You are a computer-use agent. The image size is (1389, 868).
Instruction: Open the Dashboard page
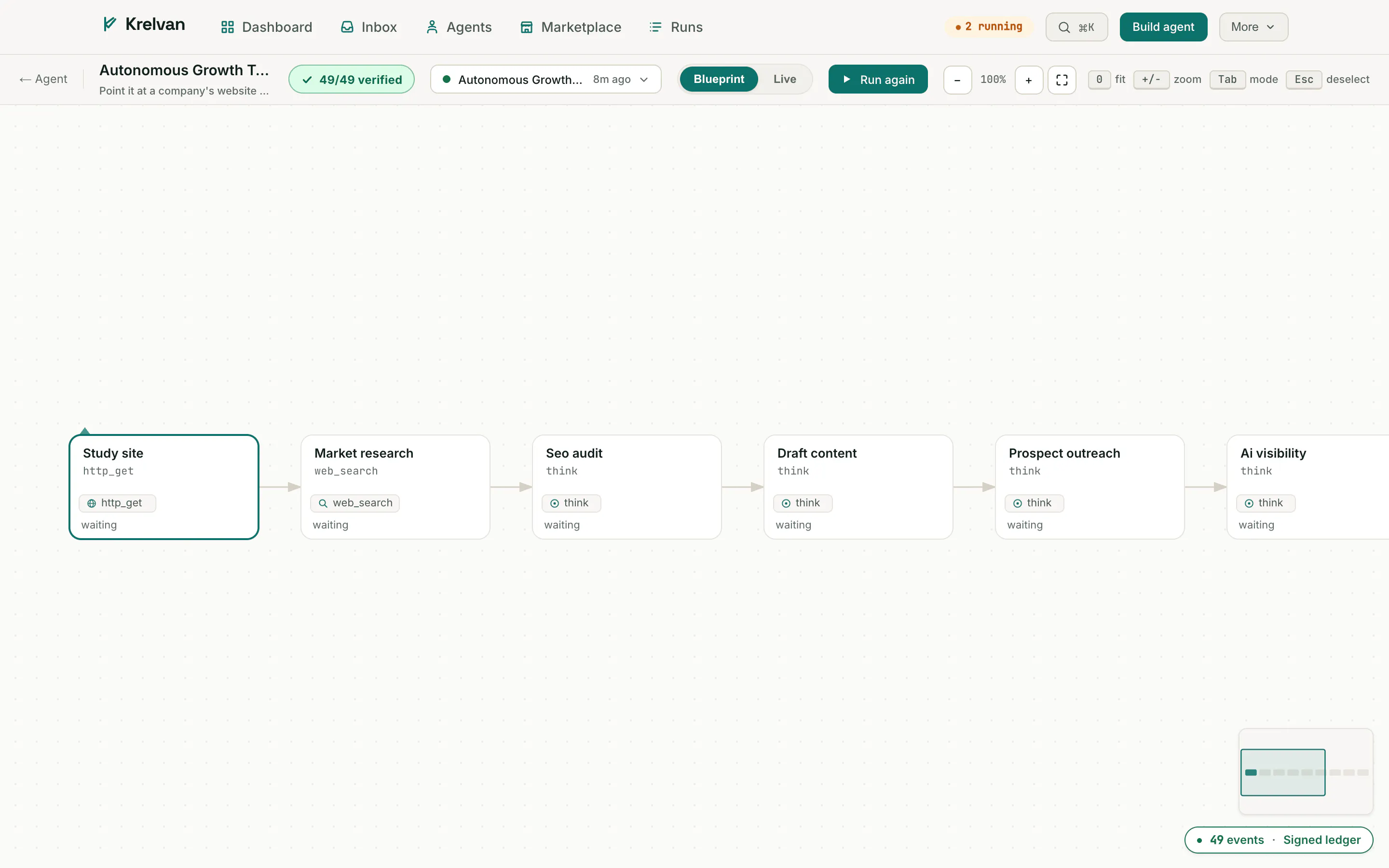click(266, 27)
